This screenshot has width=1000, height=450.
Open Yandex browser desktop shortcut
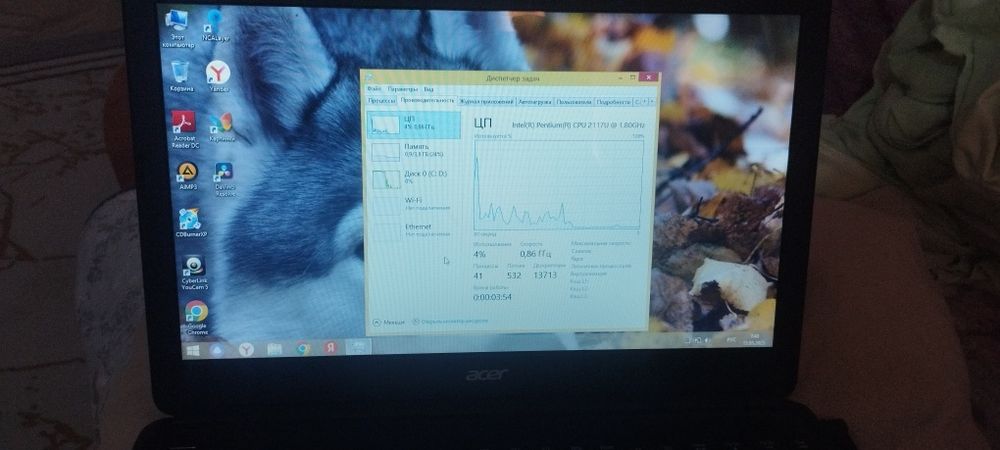[x=218, y=76]
